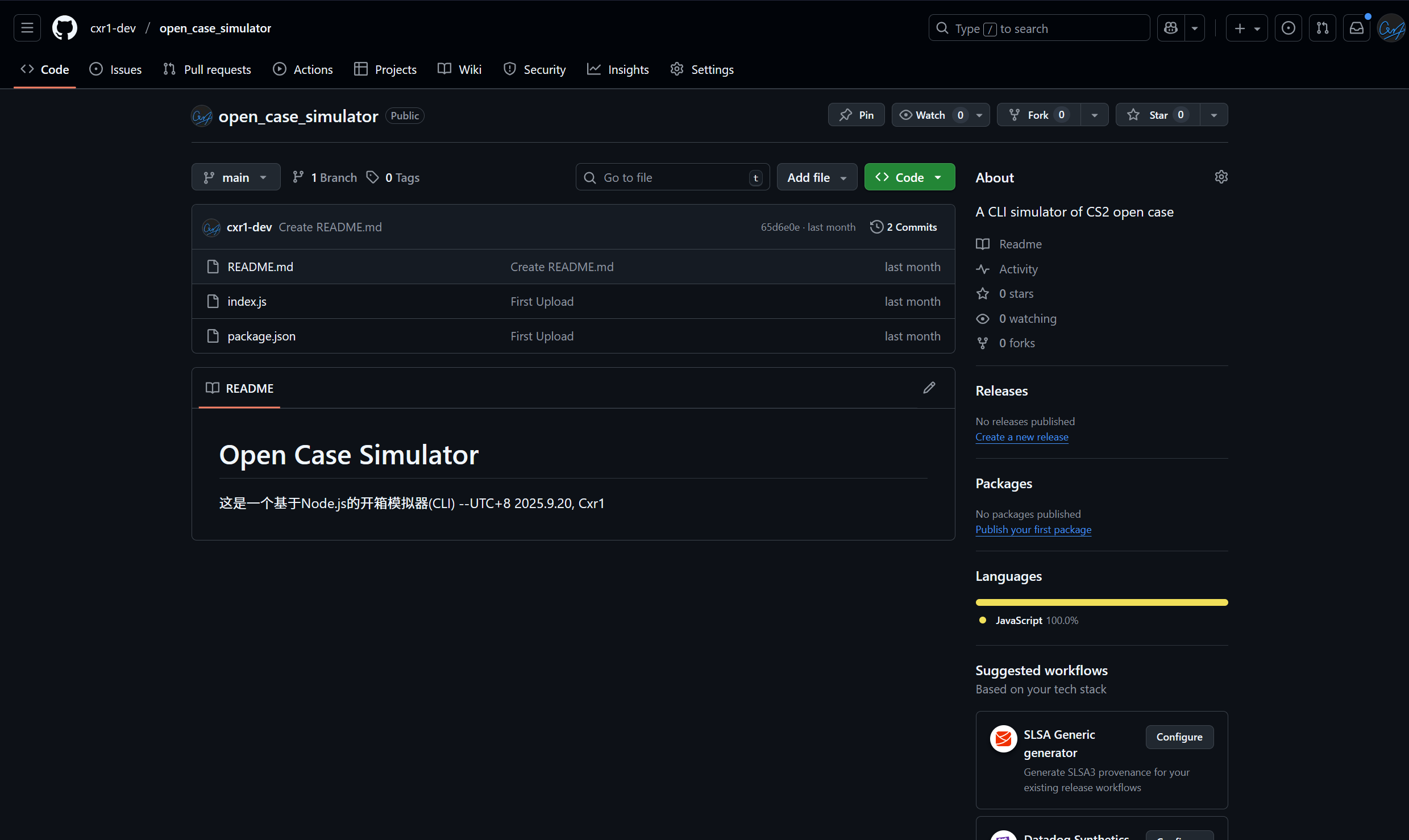This screenshot has height=840, width=1409.
Task: Open the notifications inbox icon
Action: [x=1356, y=28]
